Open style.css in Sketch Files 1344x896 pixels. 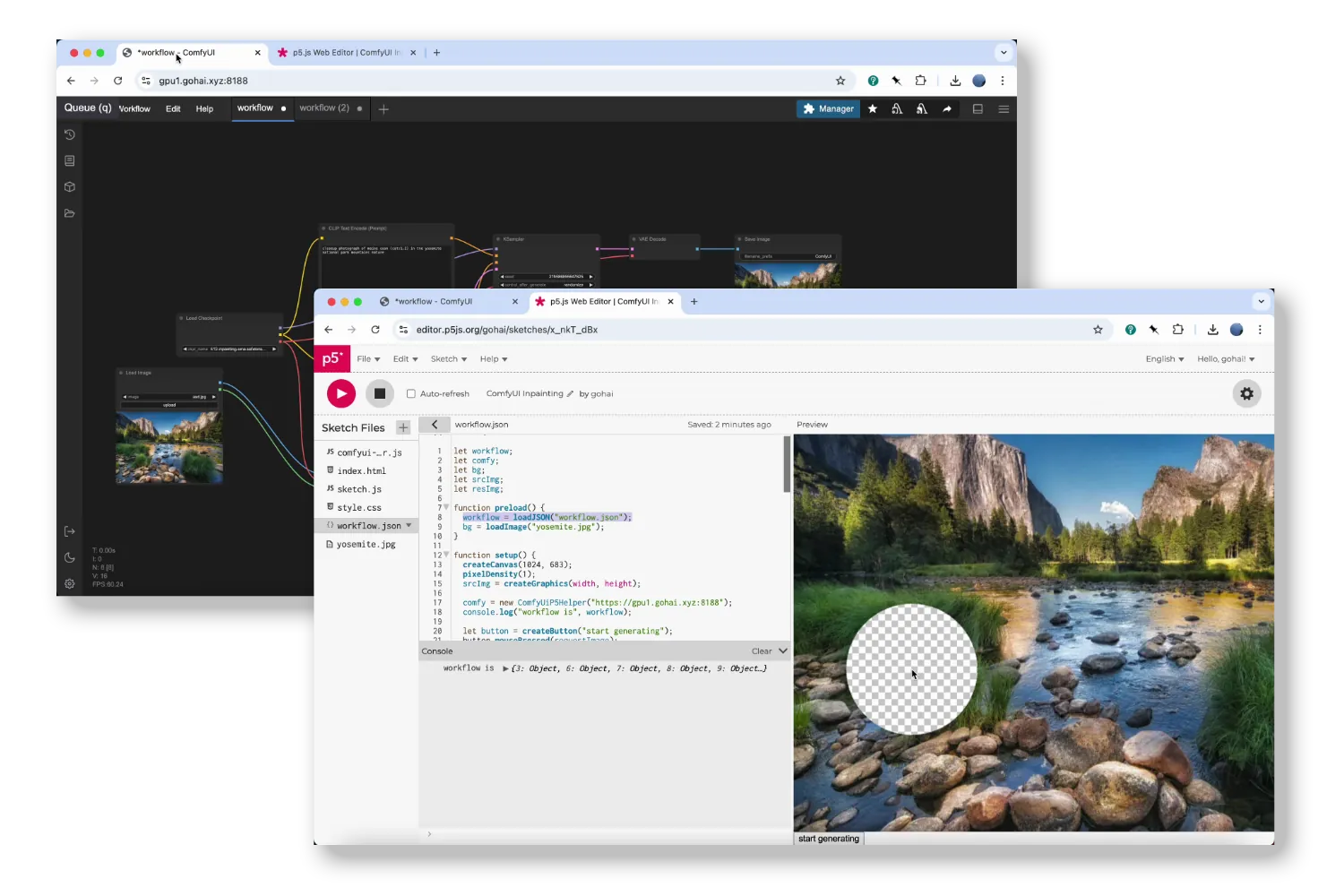359,507
